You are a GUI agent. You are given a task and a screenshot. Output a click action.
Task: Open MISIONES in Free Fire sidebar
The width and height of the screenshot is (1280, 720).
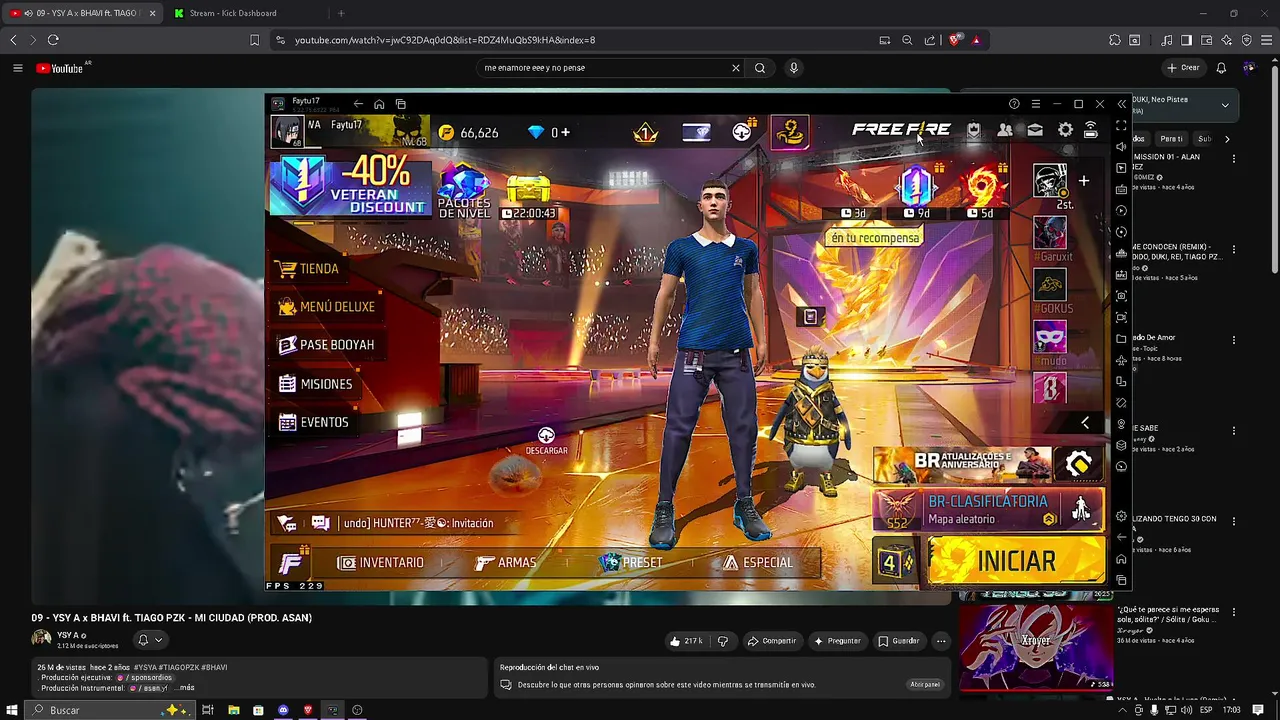pos(315,384)
